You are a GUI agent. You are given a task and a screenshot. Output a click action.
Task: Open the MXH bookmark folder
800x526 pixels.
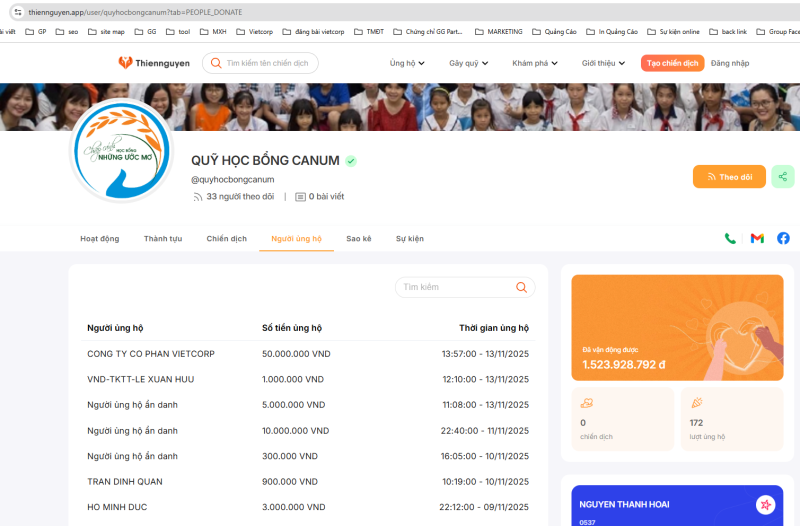coord(213,32)
